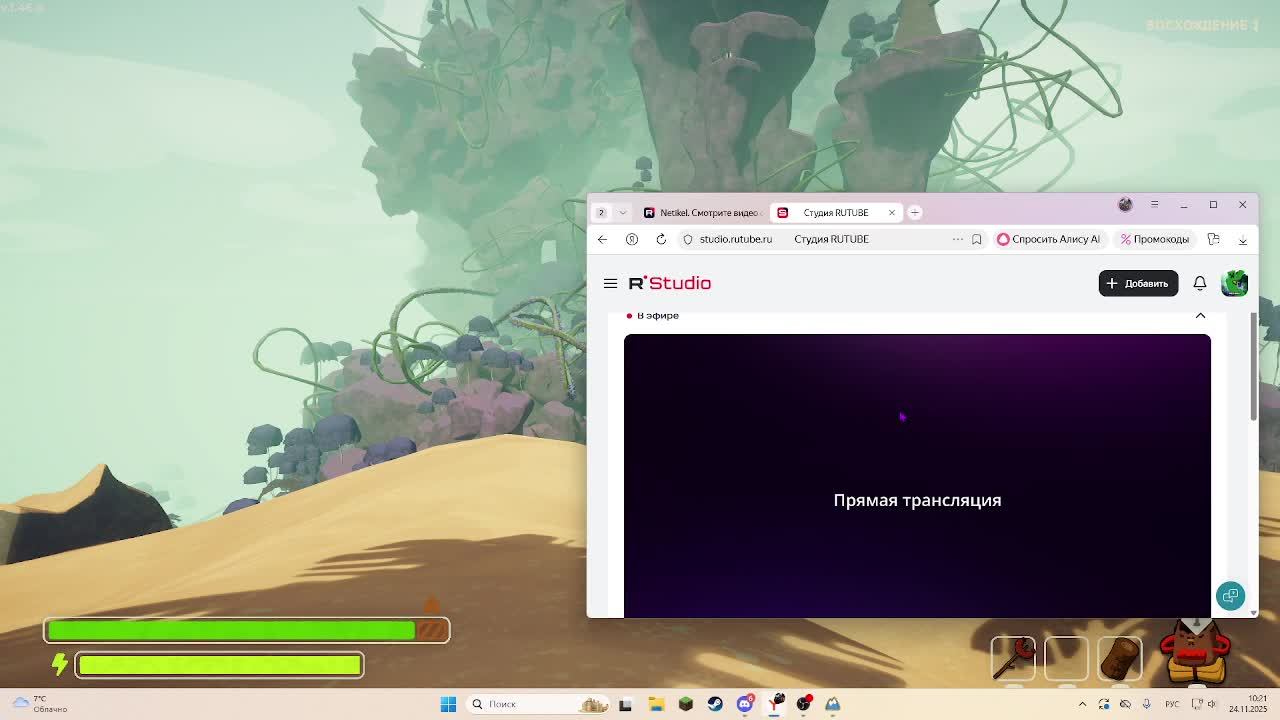Open Discord from the taskbar

click(745, 704)
